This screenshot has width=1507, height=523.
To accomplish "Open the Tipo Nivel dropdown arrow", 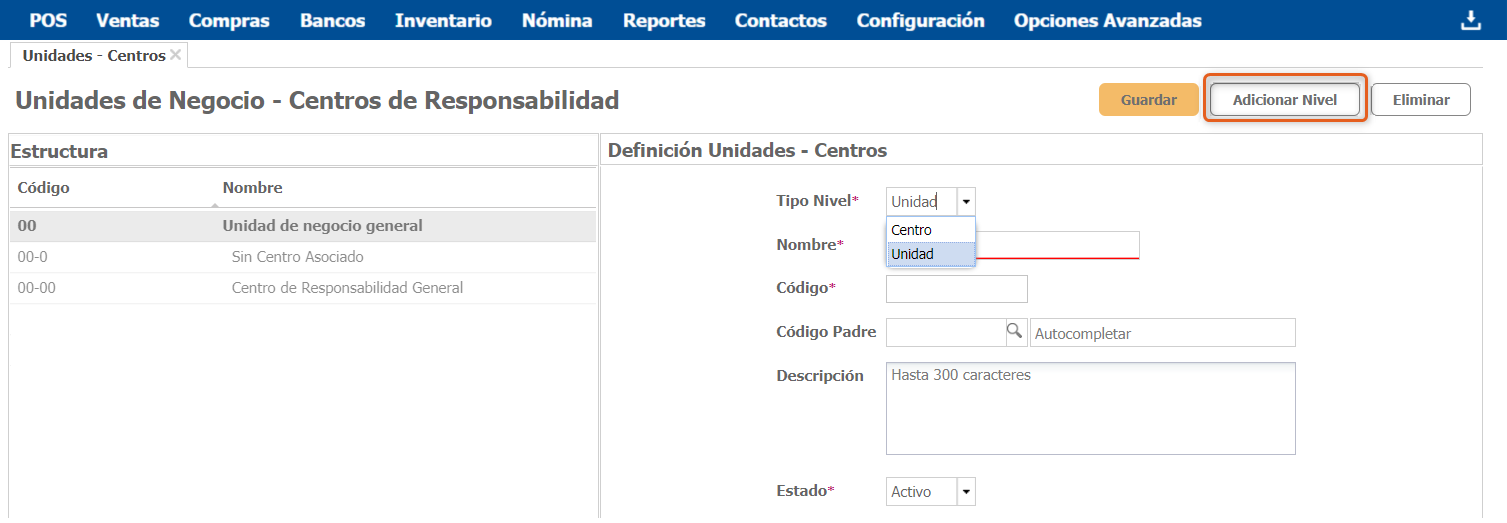I will point(966,201).
